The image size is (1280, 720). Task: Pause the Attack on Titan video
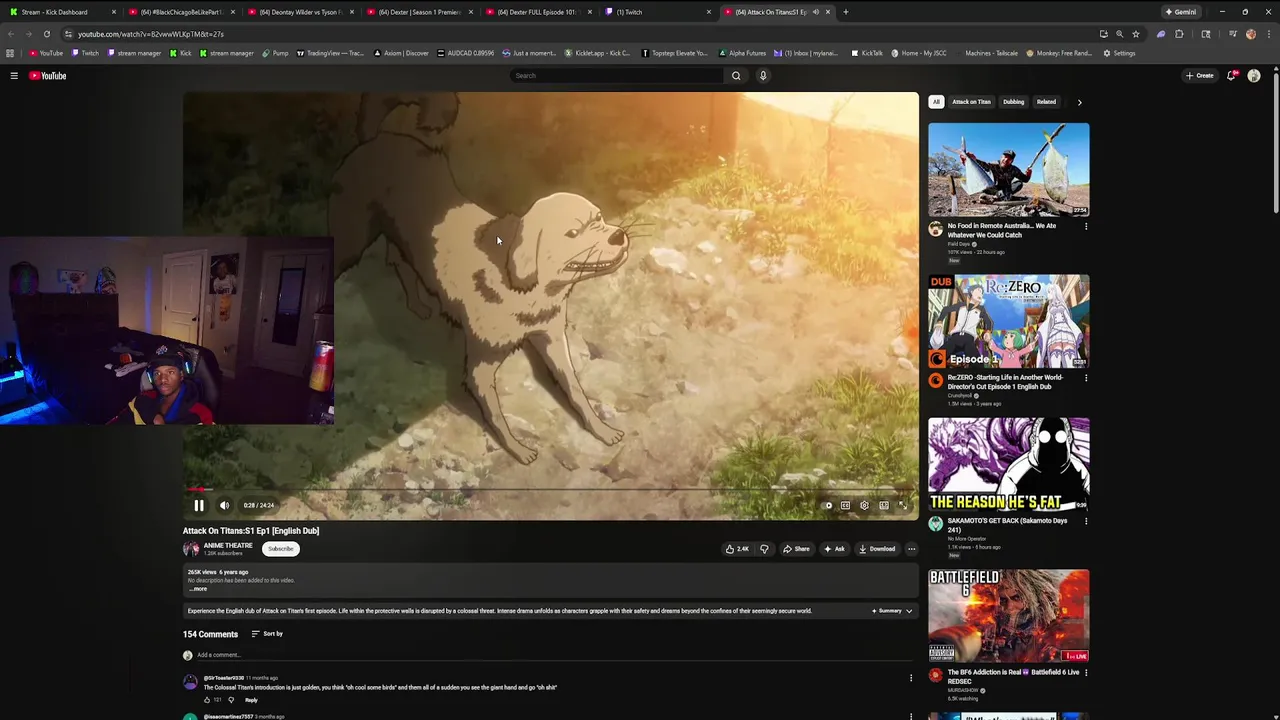pyautogui.click(x=199, y=505)
